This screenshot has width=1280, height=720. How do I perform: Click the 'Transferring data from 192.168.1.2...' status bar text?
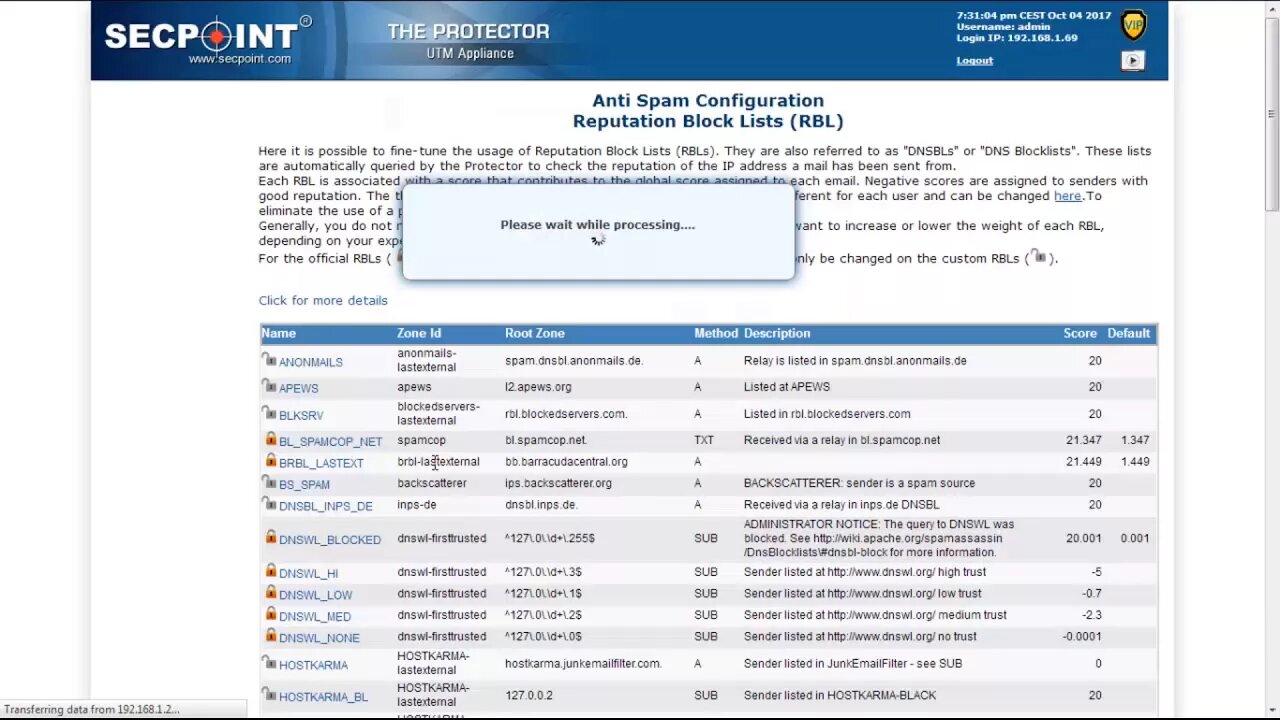tap(92, 709)
